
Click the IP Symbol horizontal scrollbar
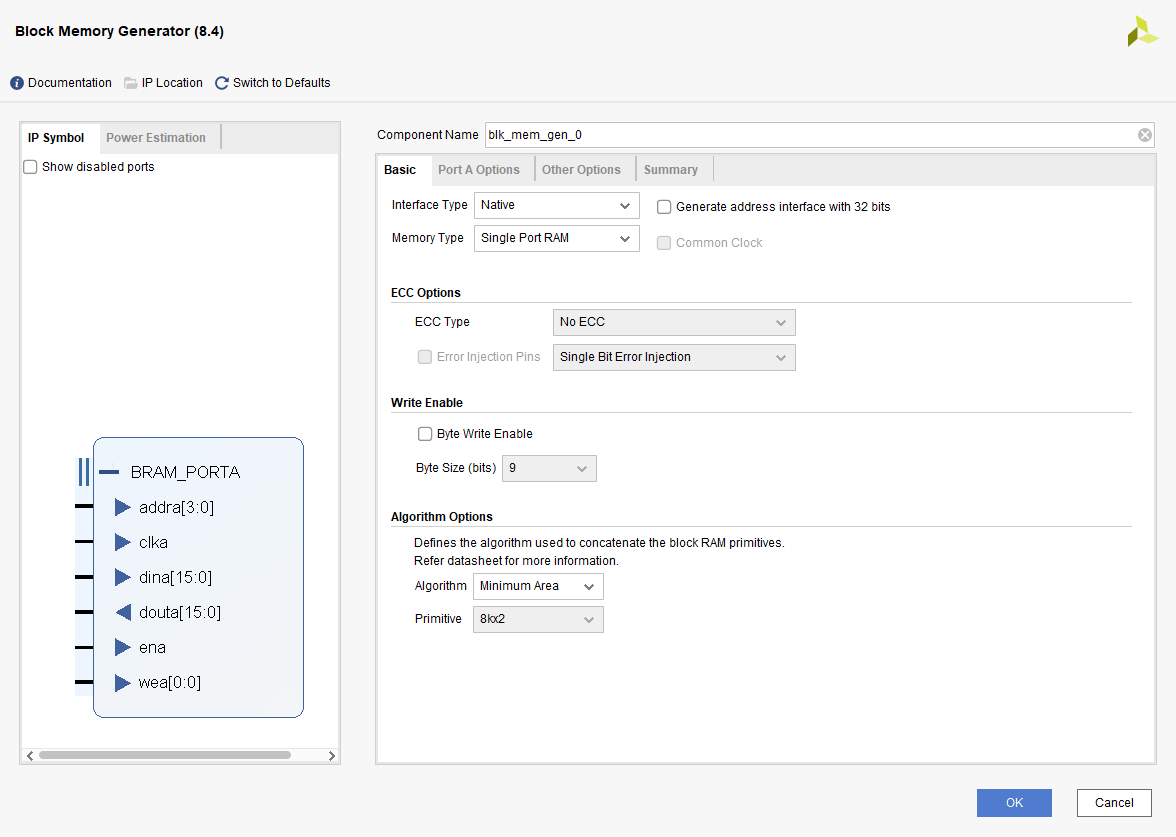[x=165, y=755]
